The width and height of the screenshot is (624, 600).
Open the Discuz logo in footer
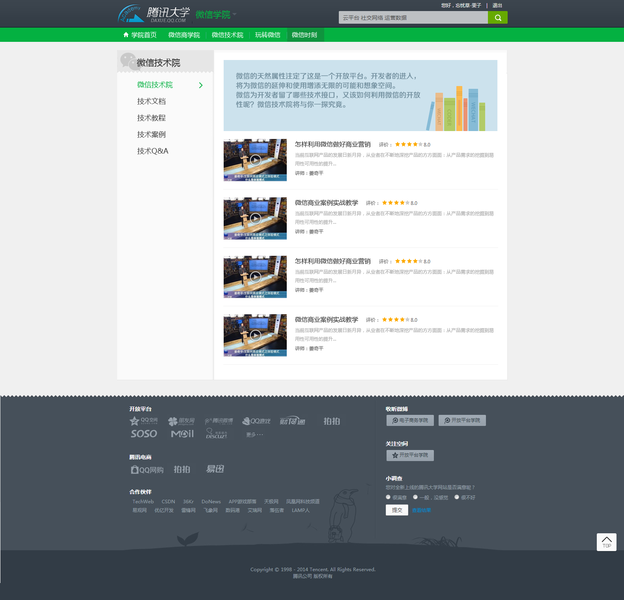coord(216,434)
